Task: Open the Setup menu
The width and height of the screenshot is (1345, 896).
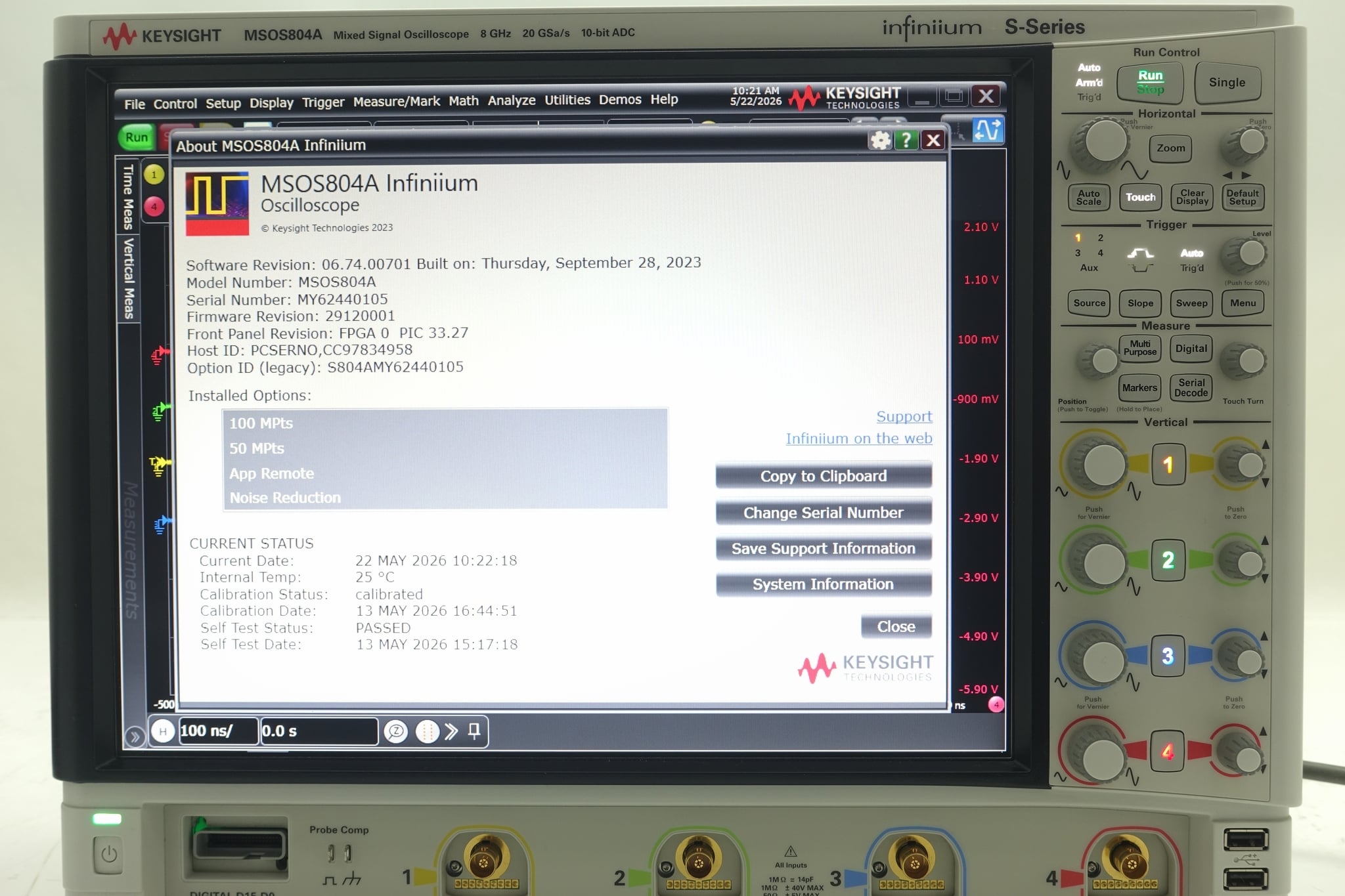Action: pos(223,103)
